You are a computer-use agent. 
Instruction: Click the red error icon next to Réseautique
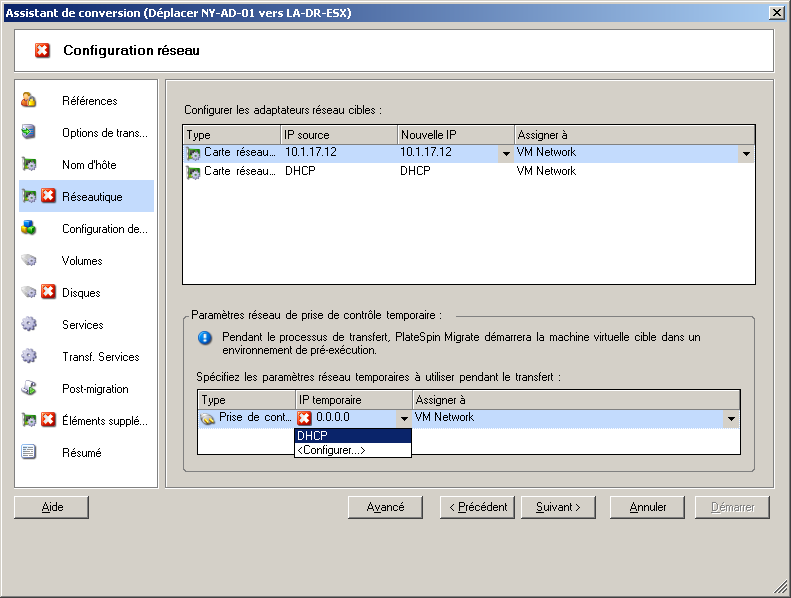(x=48, y=196)
